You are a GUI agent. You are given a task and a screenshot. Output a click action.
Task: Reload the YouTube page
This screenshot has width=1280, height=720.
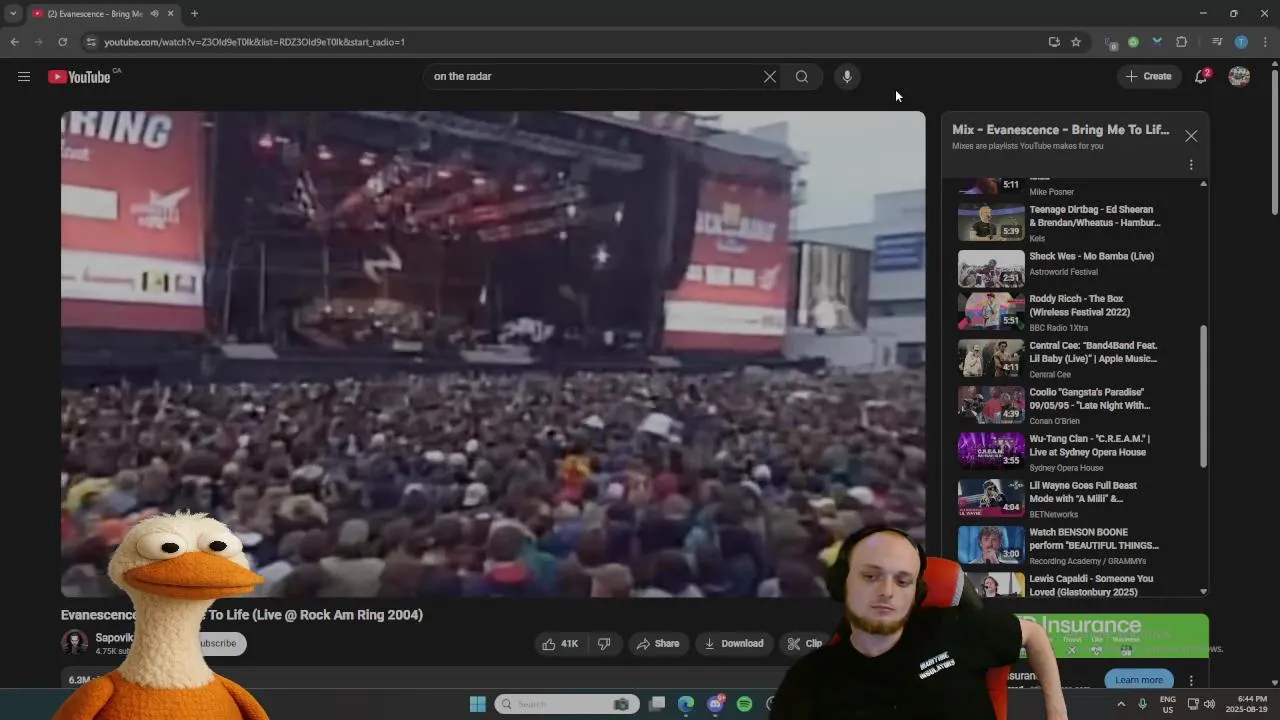pyautogui.click(x=62, y=42)
